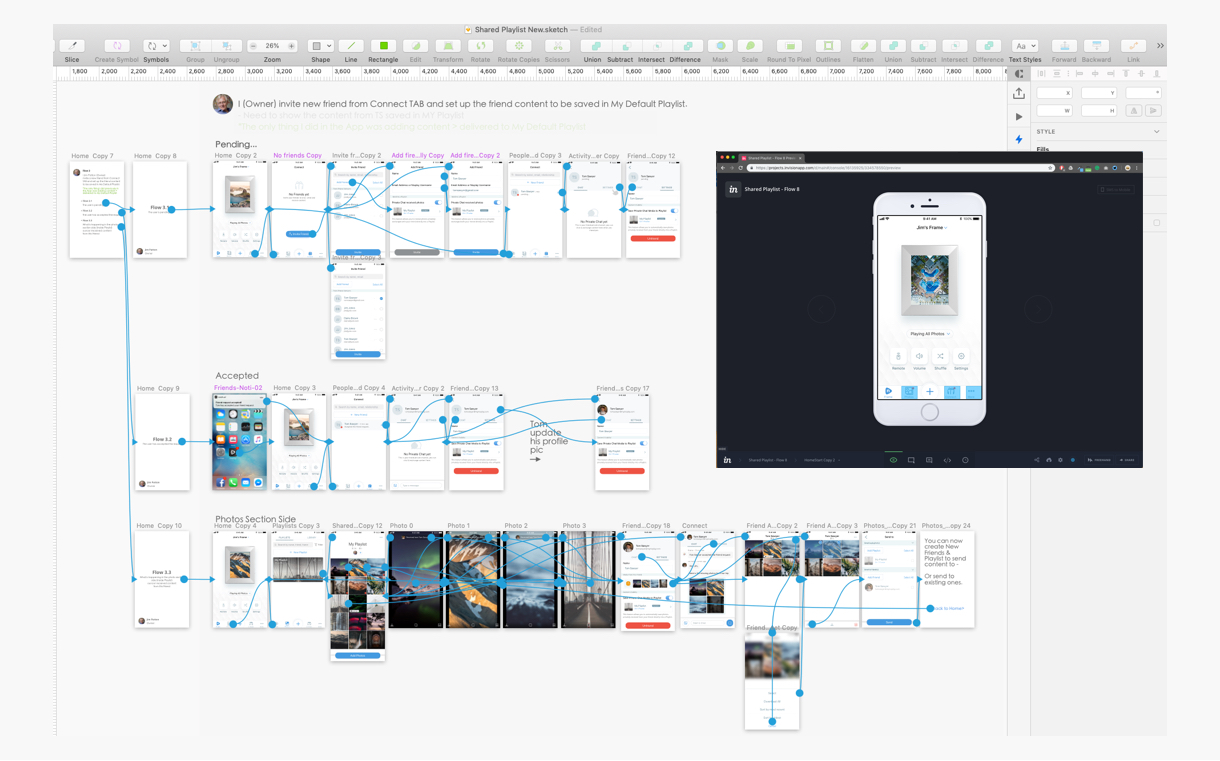This screenshot has height=761, width=1220.
Task: Click the browser back arrow
Action: (723, 168)
